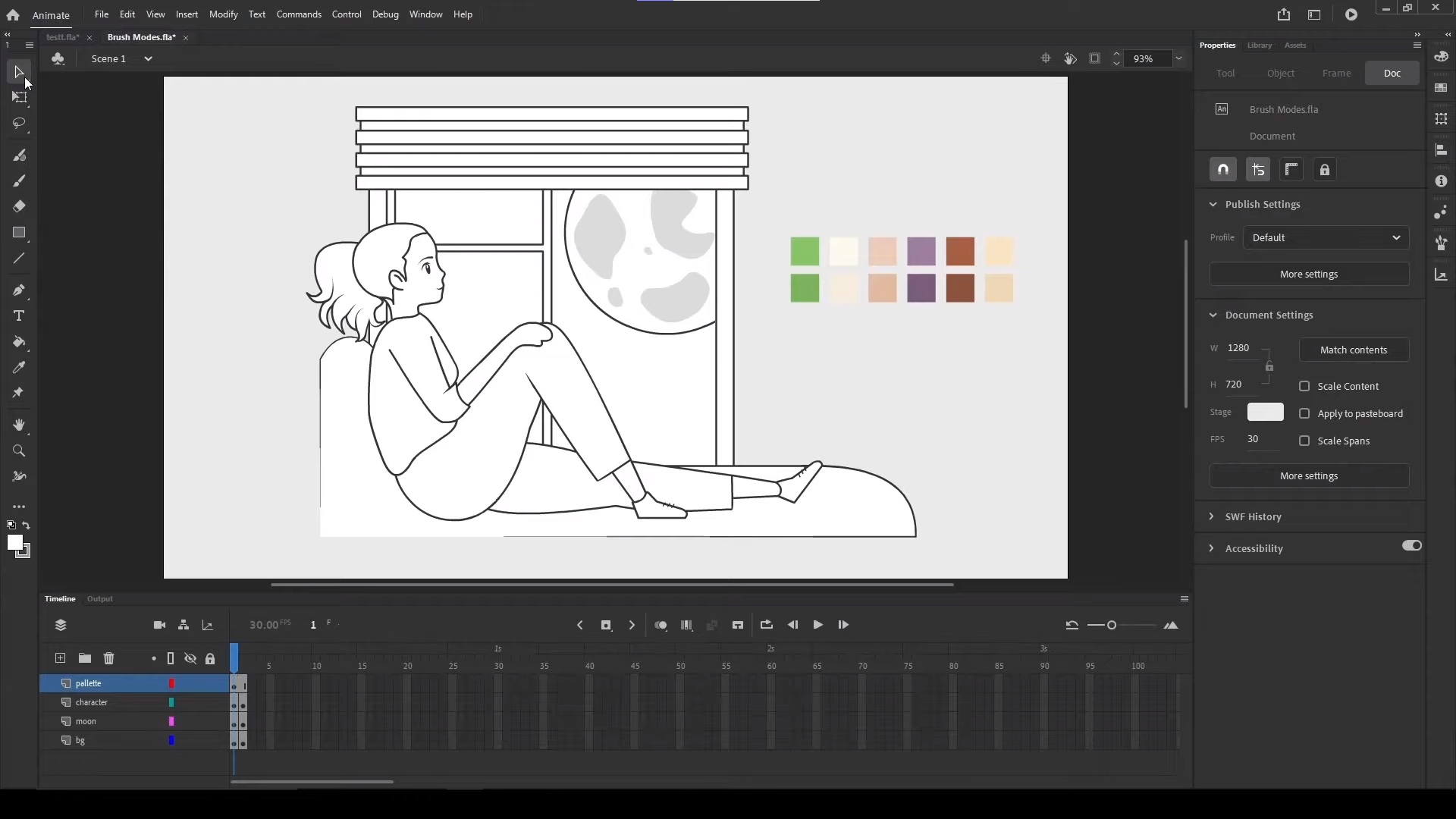Image resolution: width=1456 pixels, height=819 pixels.
Task: Enable the Scale Content checkbox
Action: [1304, 386]
